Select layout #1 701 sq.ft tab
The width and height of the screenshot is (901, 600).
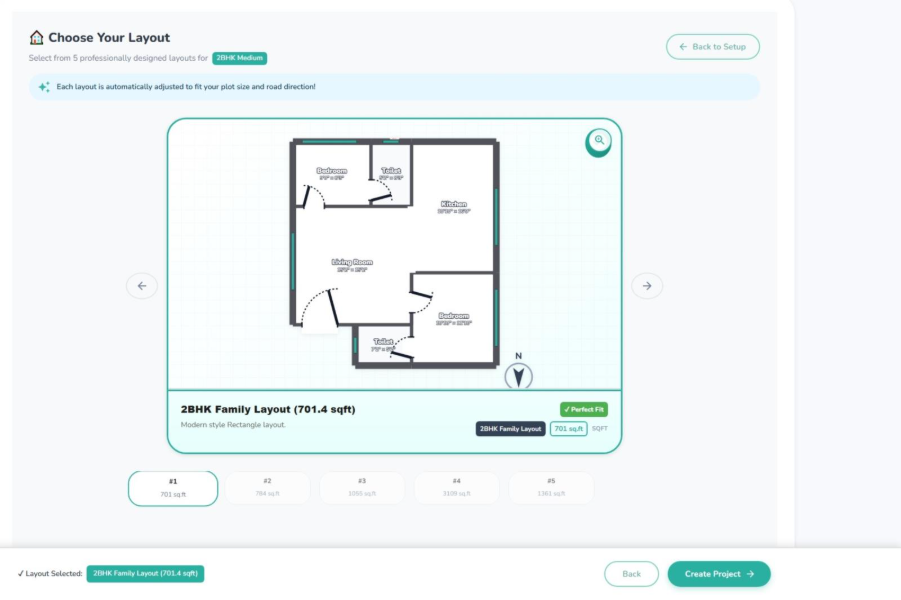[173, 488]
